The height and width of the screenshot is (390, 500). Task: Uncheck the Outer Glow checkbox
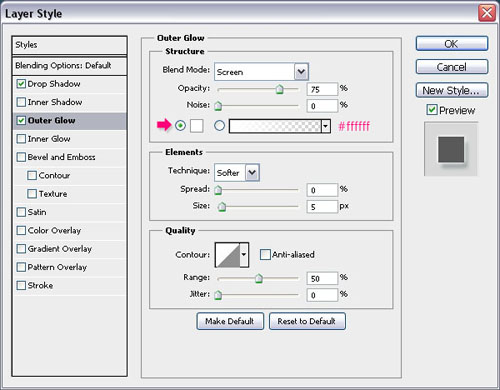(x=21, y=120)
